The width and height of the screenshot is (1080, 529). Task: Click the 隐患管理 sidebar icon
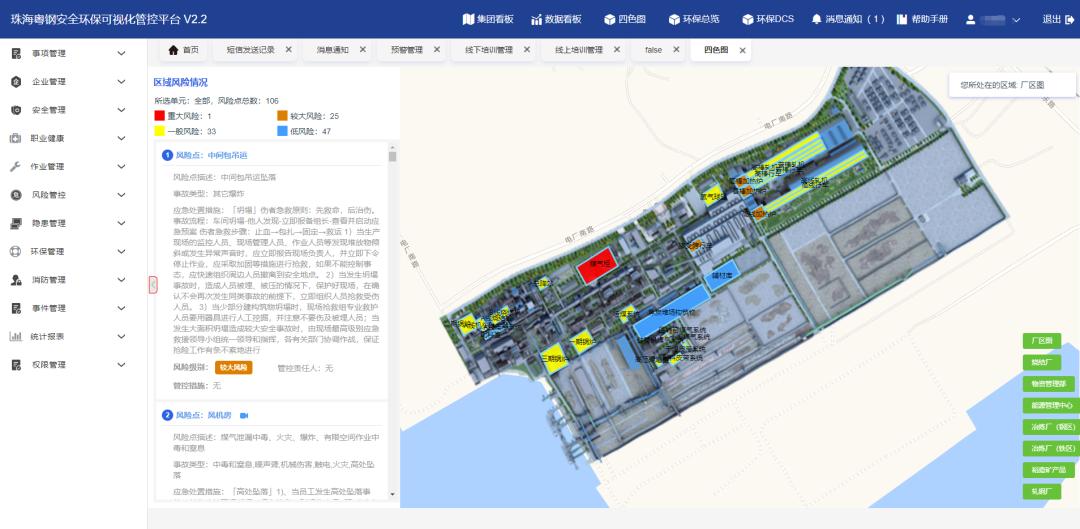tap(16, 223)
